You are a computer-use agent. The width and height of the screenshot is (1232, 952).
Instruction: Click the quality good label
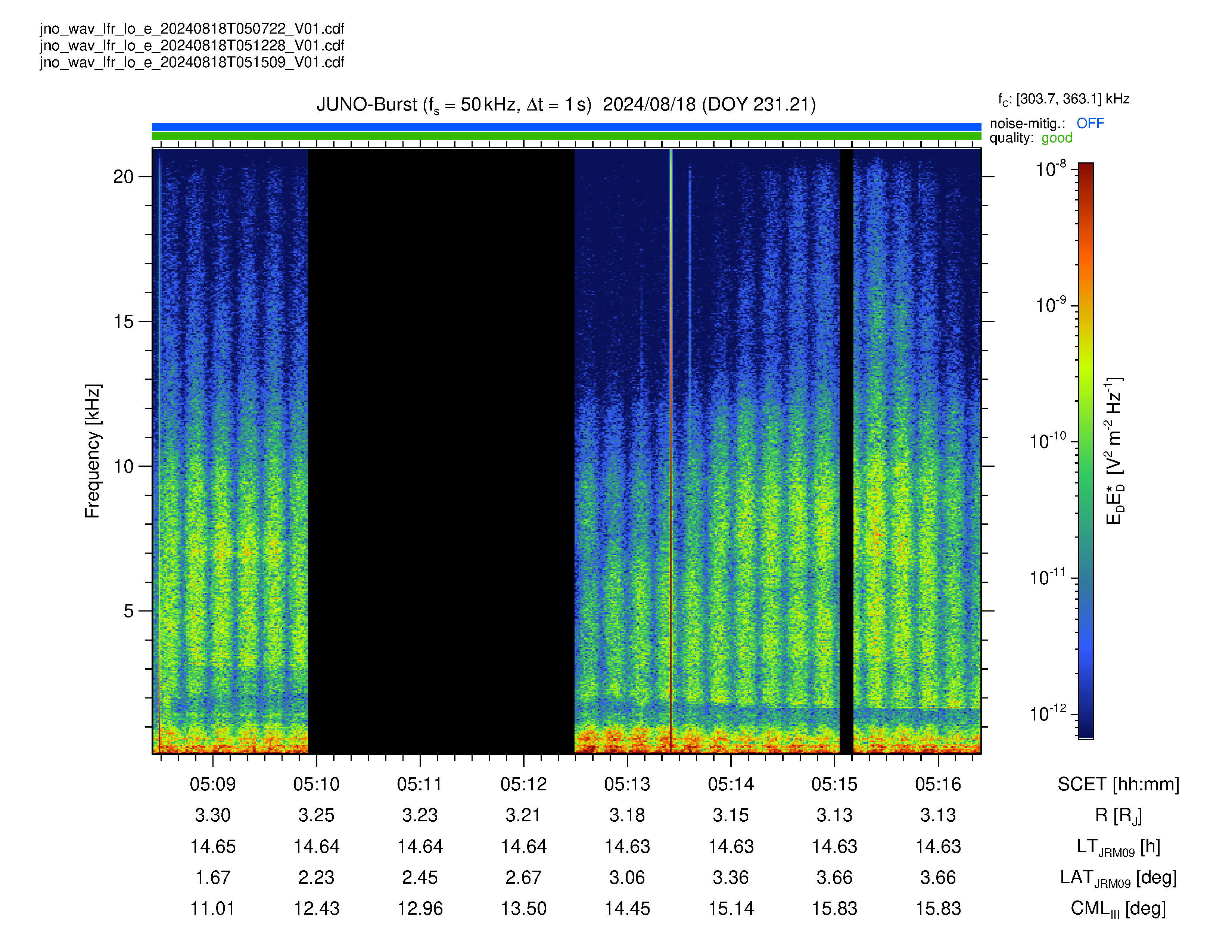[x=1031, y=138]
